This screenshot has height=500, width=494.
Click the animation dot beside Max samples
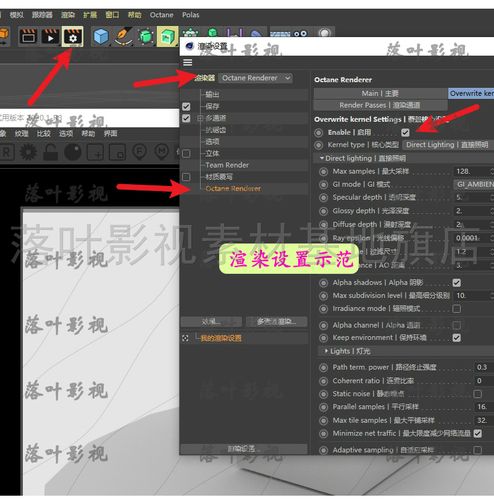click(323, 172)
